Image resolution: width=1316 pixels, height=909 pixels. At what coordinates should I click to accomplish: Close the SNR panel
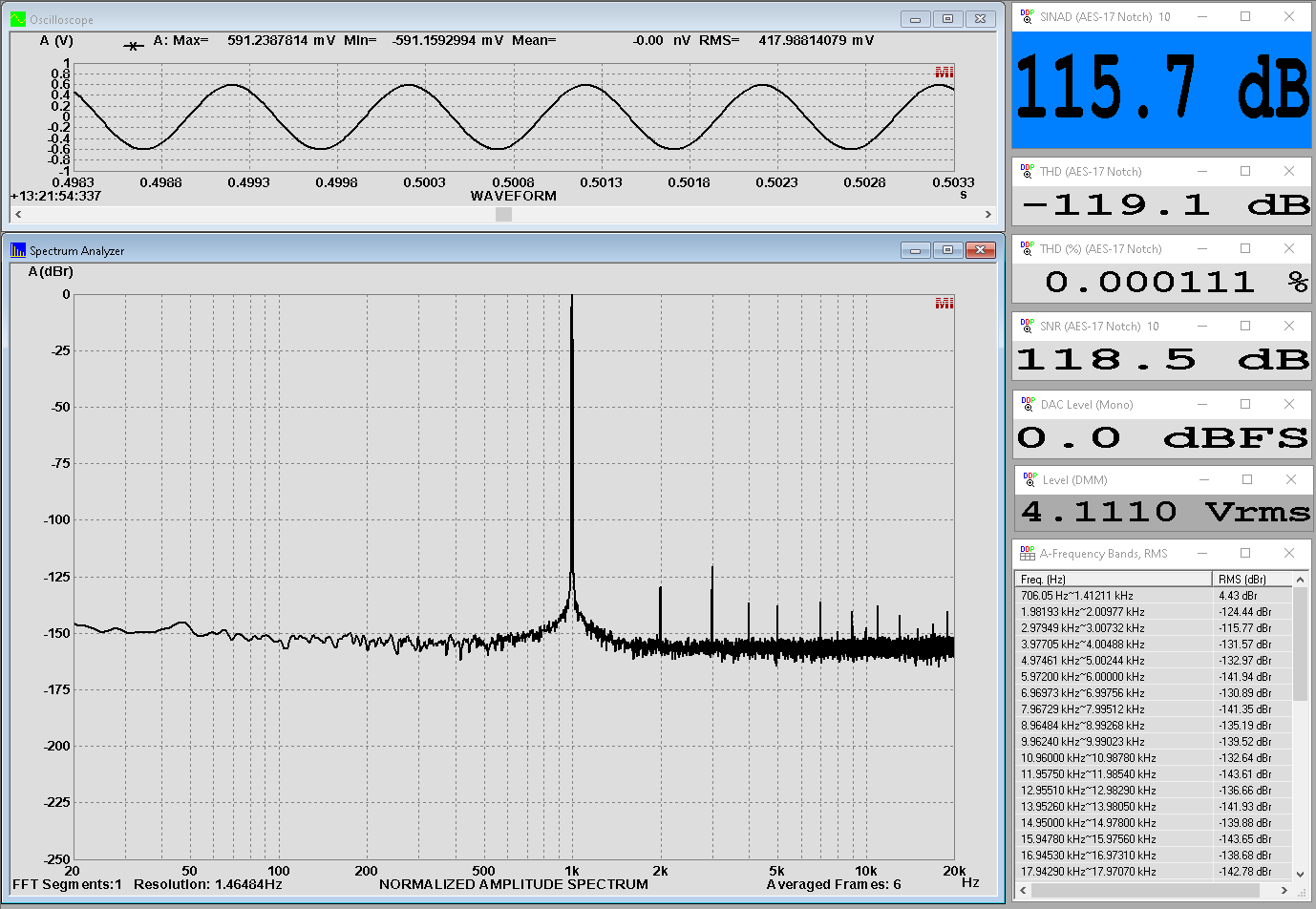click(1289, 326)
